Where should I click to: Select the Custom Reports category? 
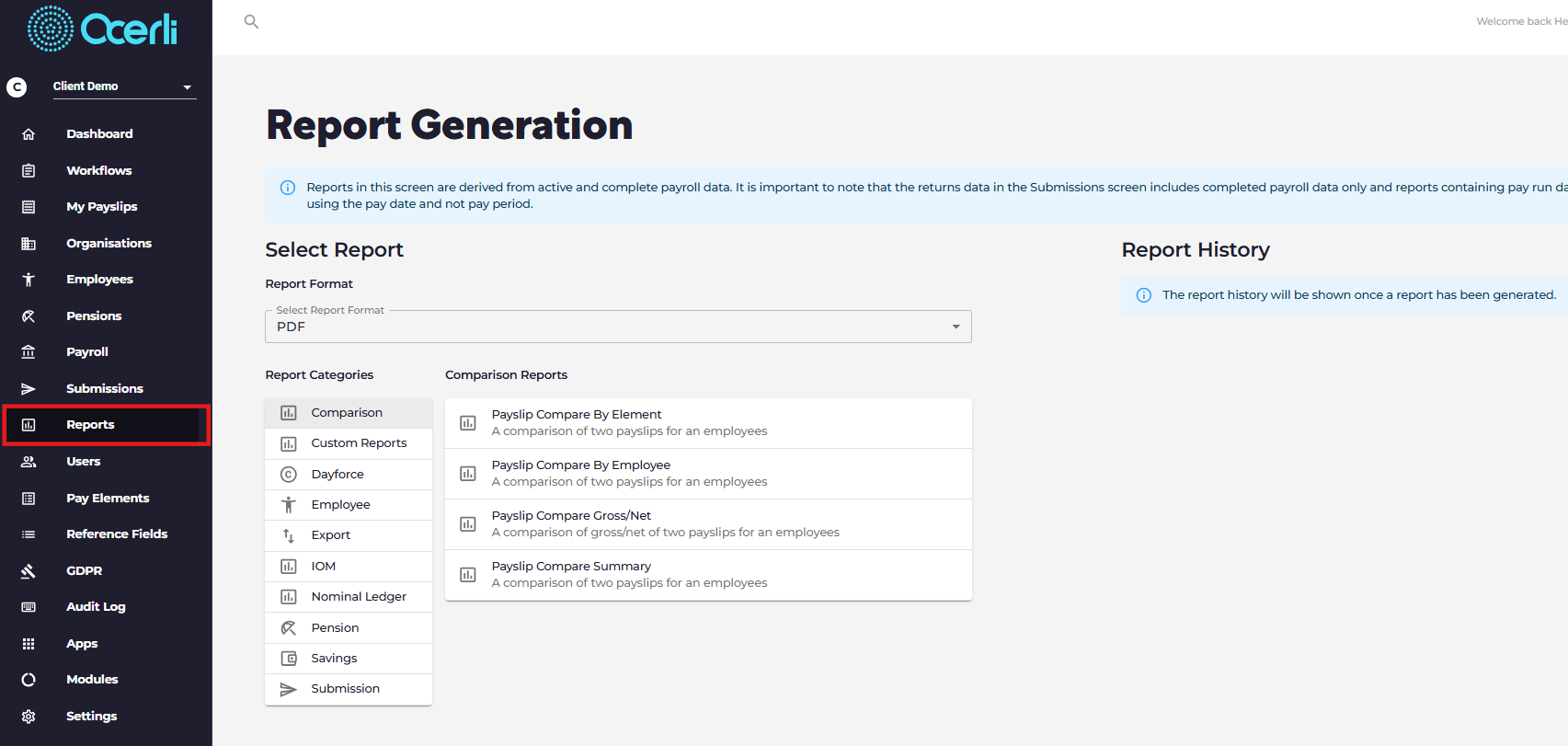tap(349, 443)
